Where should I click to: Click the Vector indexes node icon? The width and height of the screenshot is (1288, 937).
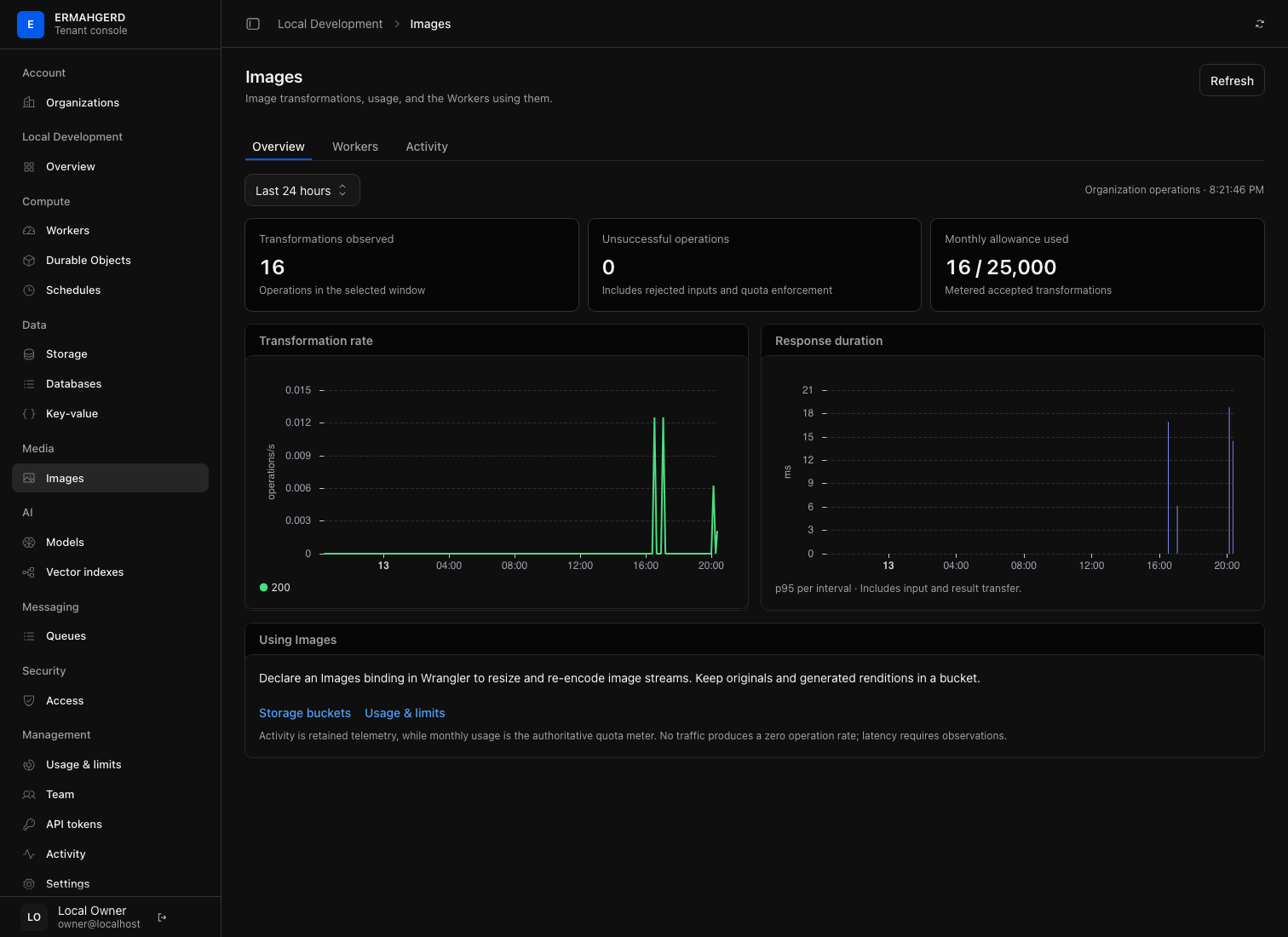tap(29, 572)
